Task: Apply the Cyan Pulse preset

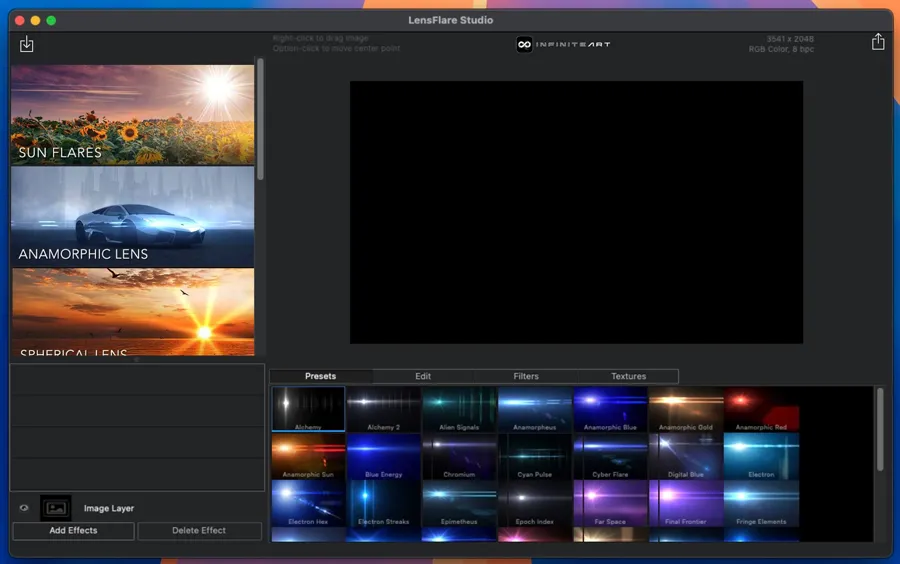Action: [534, 457]
